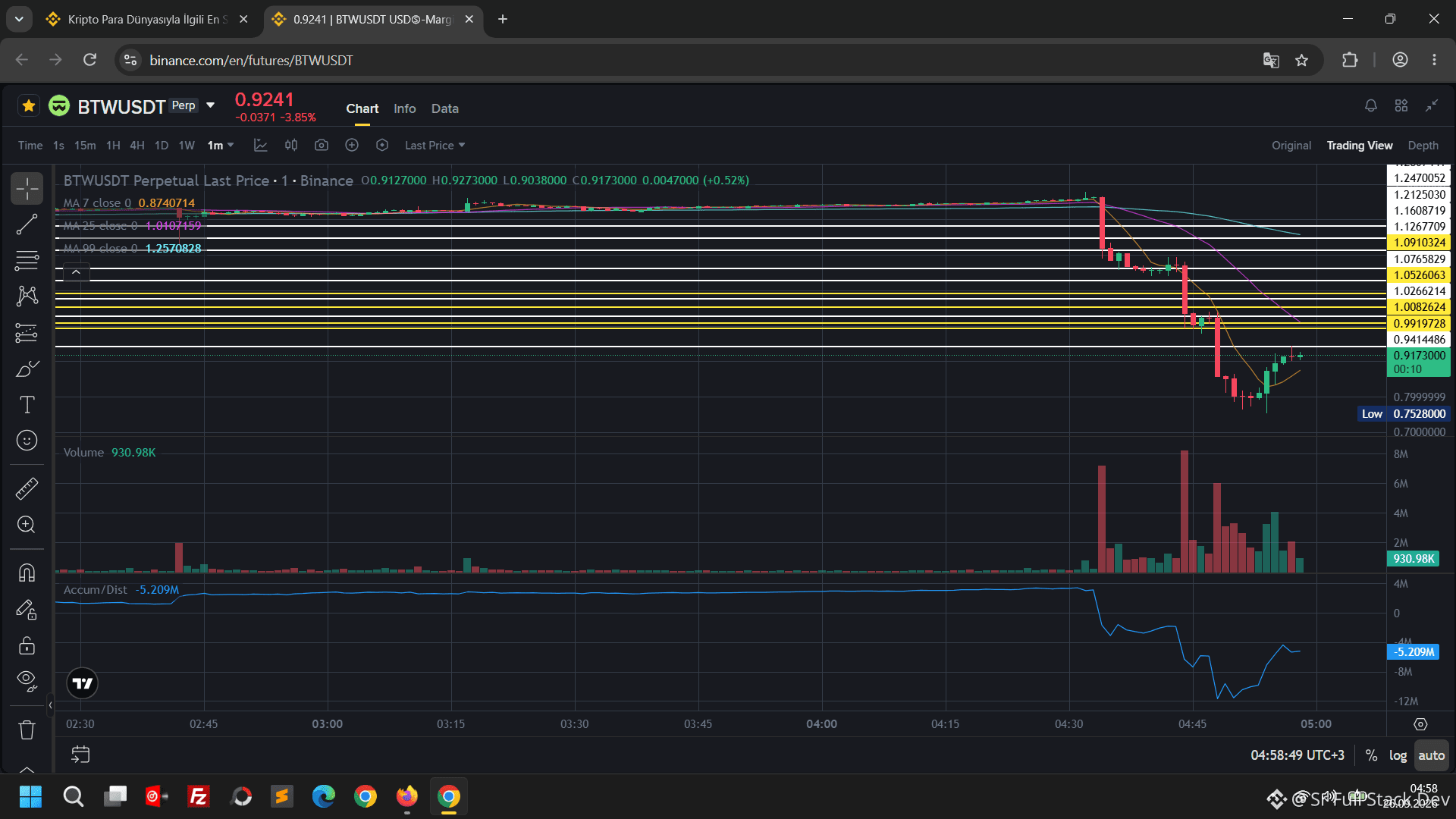Screen dimensions: 1456x819
Task: Select the text annotation tool
Action: (27, 405)
